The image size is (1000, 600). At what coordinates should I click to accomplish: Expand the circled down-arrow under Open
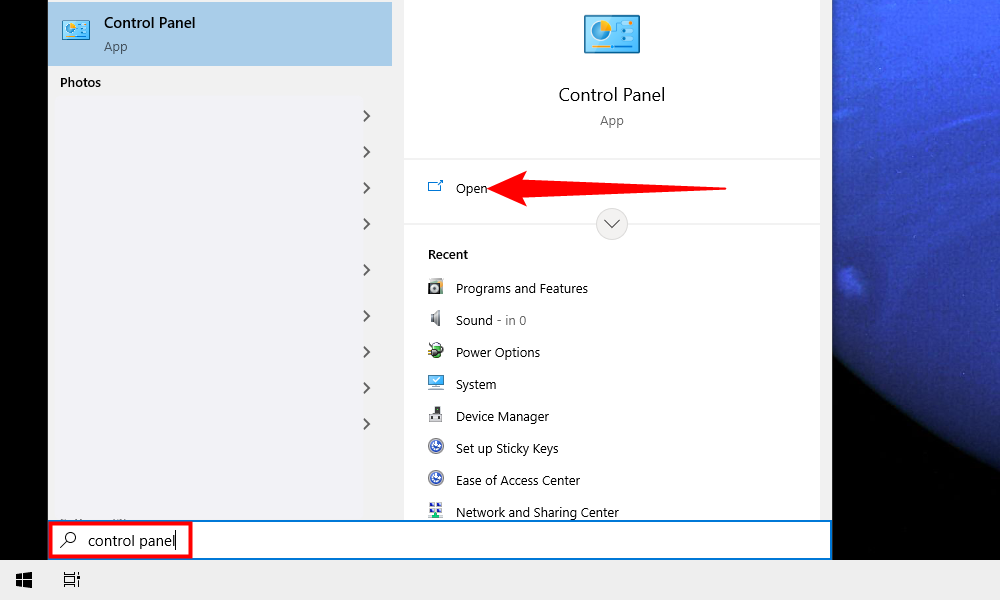coord(612,224)
